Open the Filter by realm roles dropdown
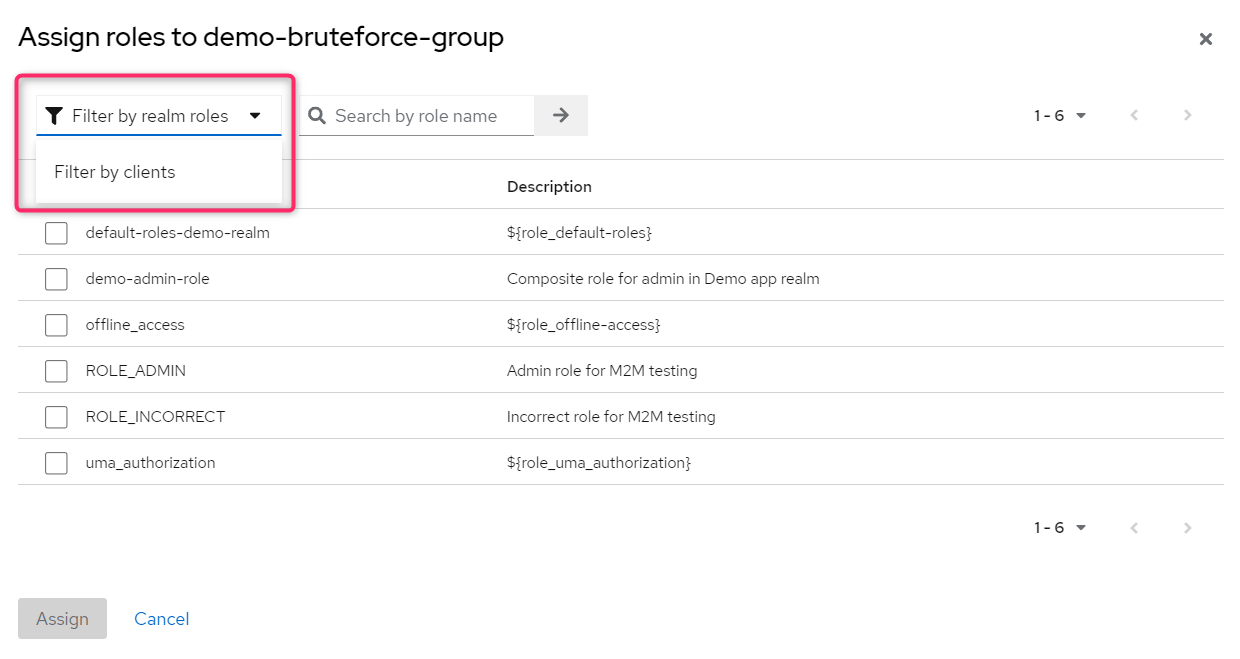 pyautogui.click(x=159, y=116)
